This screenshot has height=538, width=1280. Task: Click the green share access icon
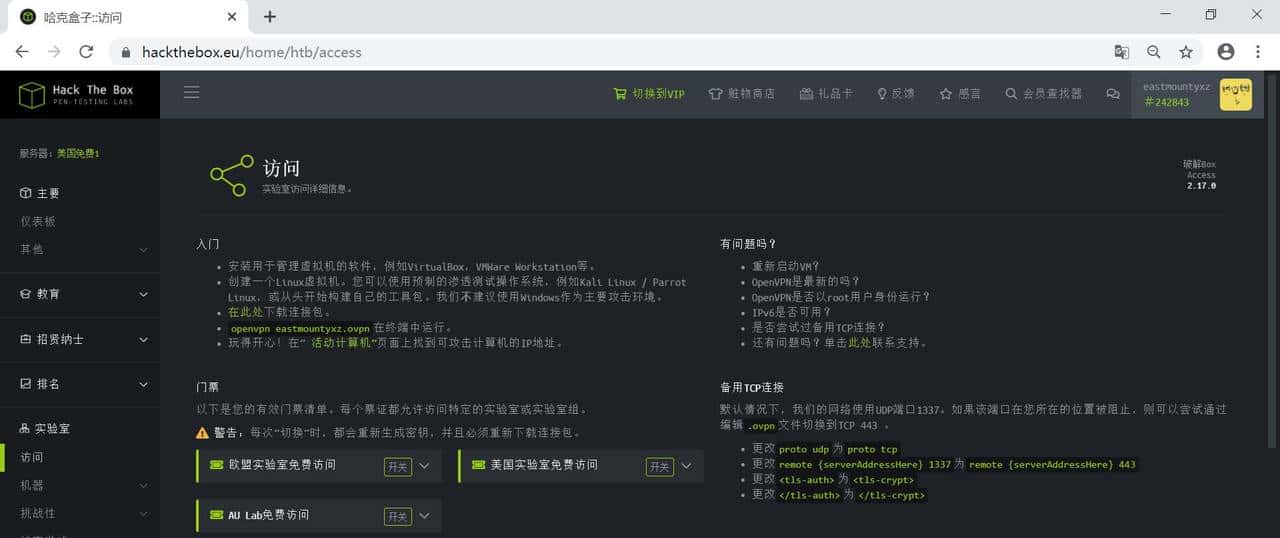coord(231,175)
